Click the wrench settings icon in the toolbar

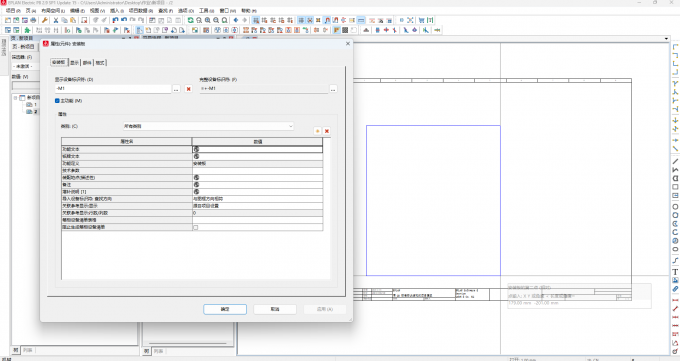point(44,20)
